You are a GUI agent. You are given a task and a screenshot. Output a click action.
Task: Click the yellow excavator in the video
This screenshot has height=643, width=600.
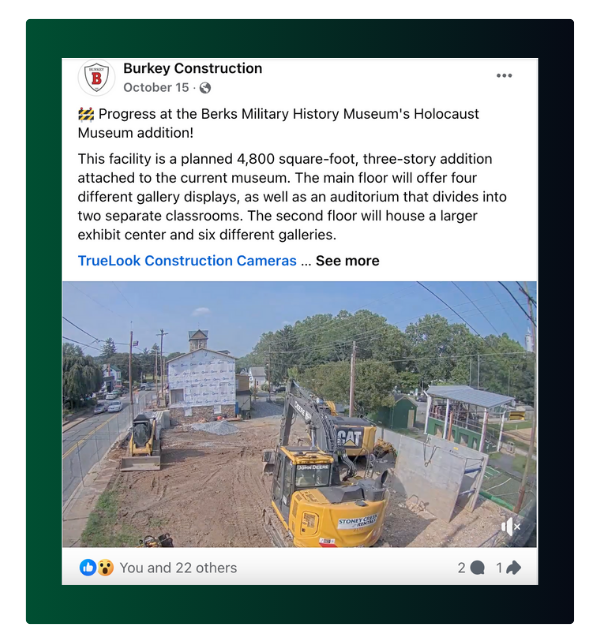tap(324, 474)
